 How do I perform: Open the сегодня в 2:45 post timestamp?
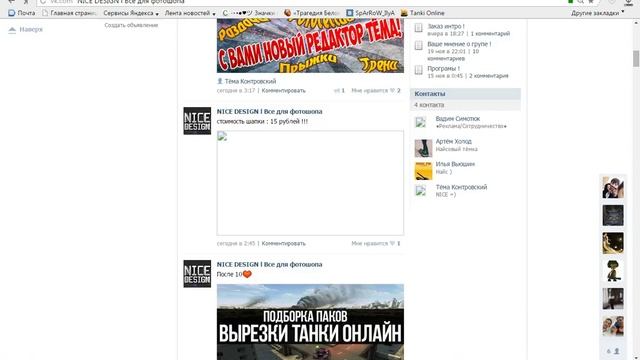pyautogui.click(x=236, y=243)
